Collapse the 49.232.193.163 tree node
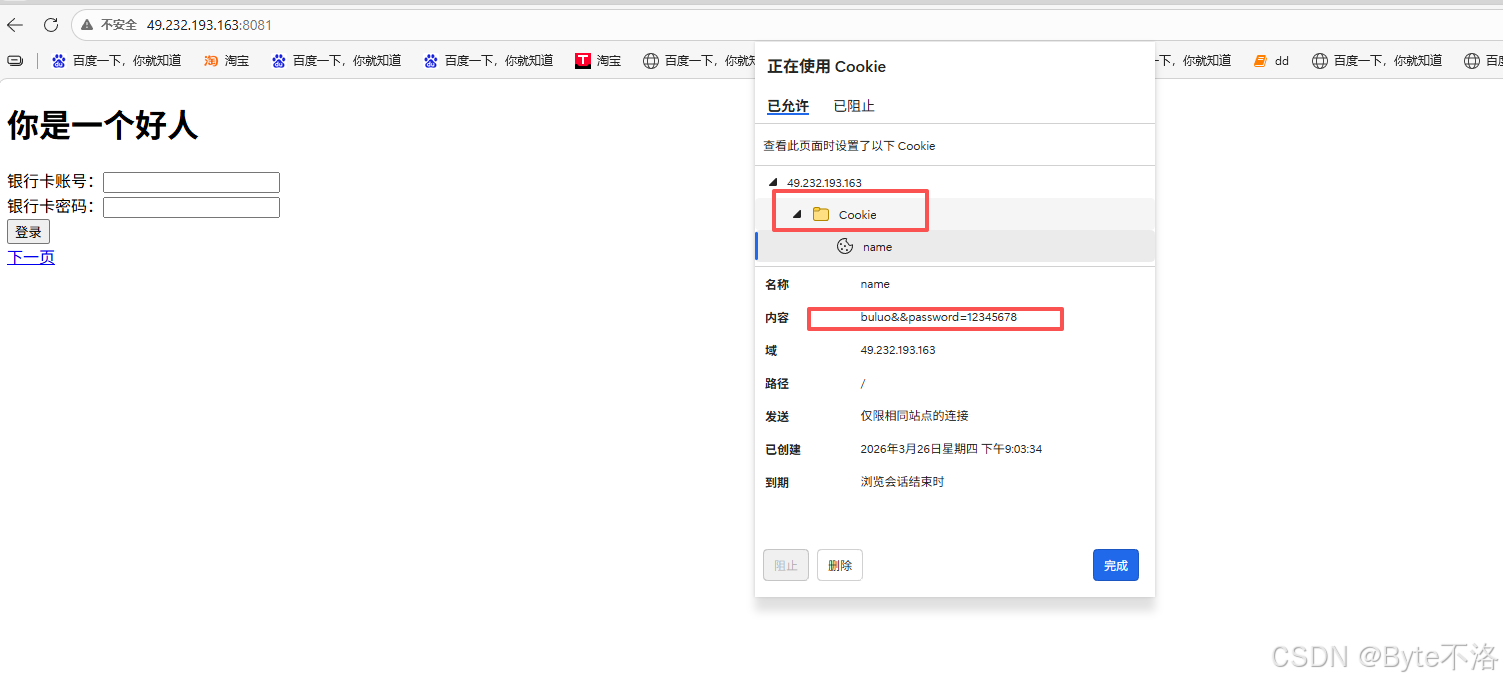This screenshot has height=683, width=1503. point(772,183)
